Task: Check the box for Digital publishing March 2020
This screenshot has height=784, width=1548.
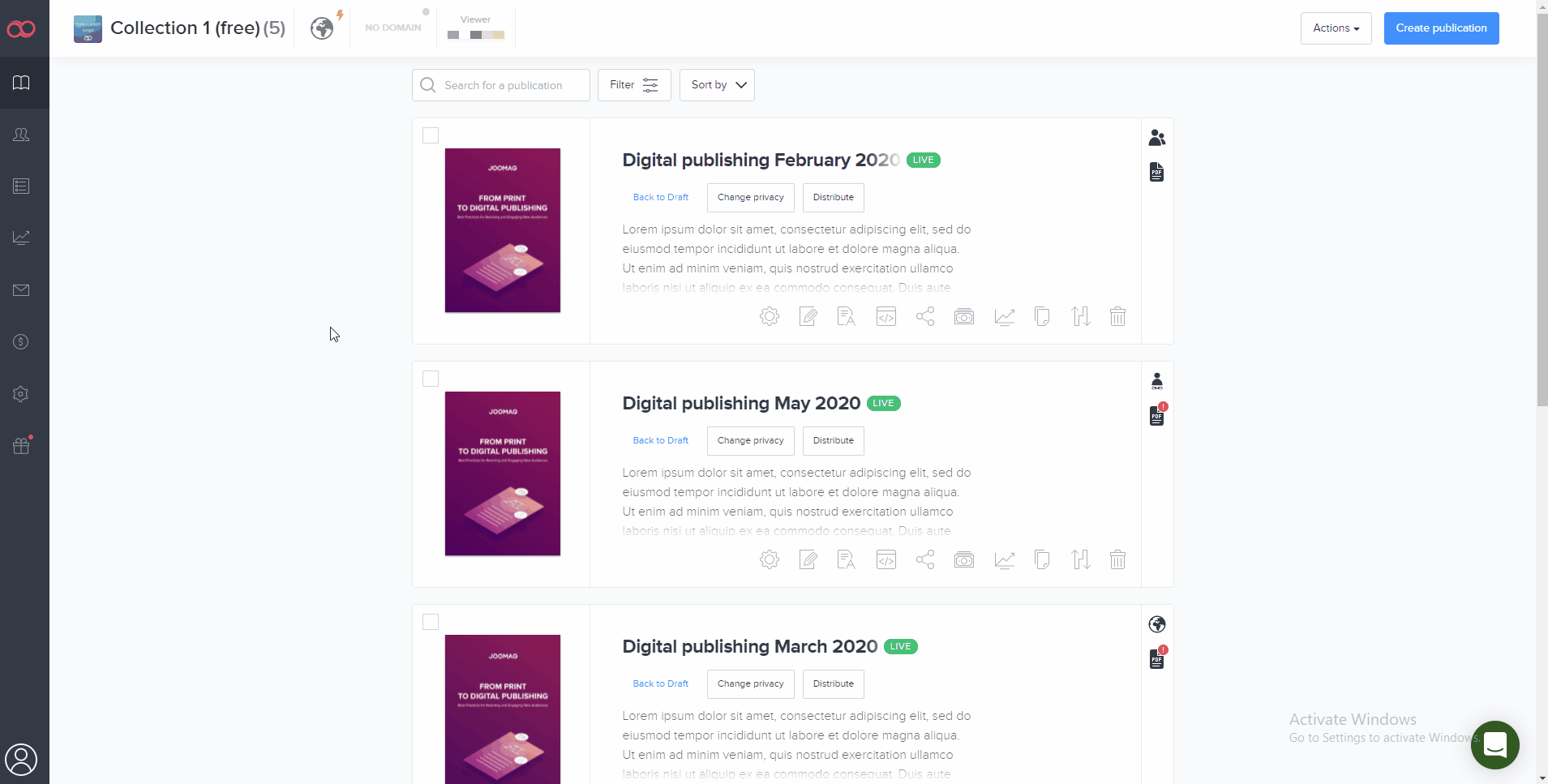Action: pos(431,622)
